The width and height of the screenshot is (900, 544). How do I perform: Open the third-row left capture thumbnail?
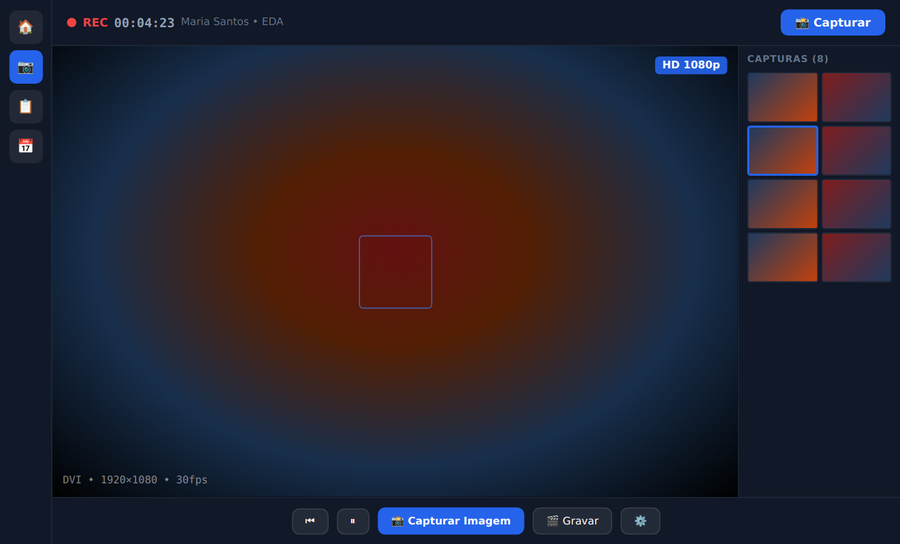[782, 204]
